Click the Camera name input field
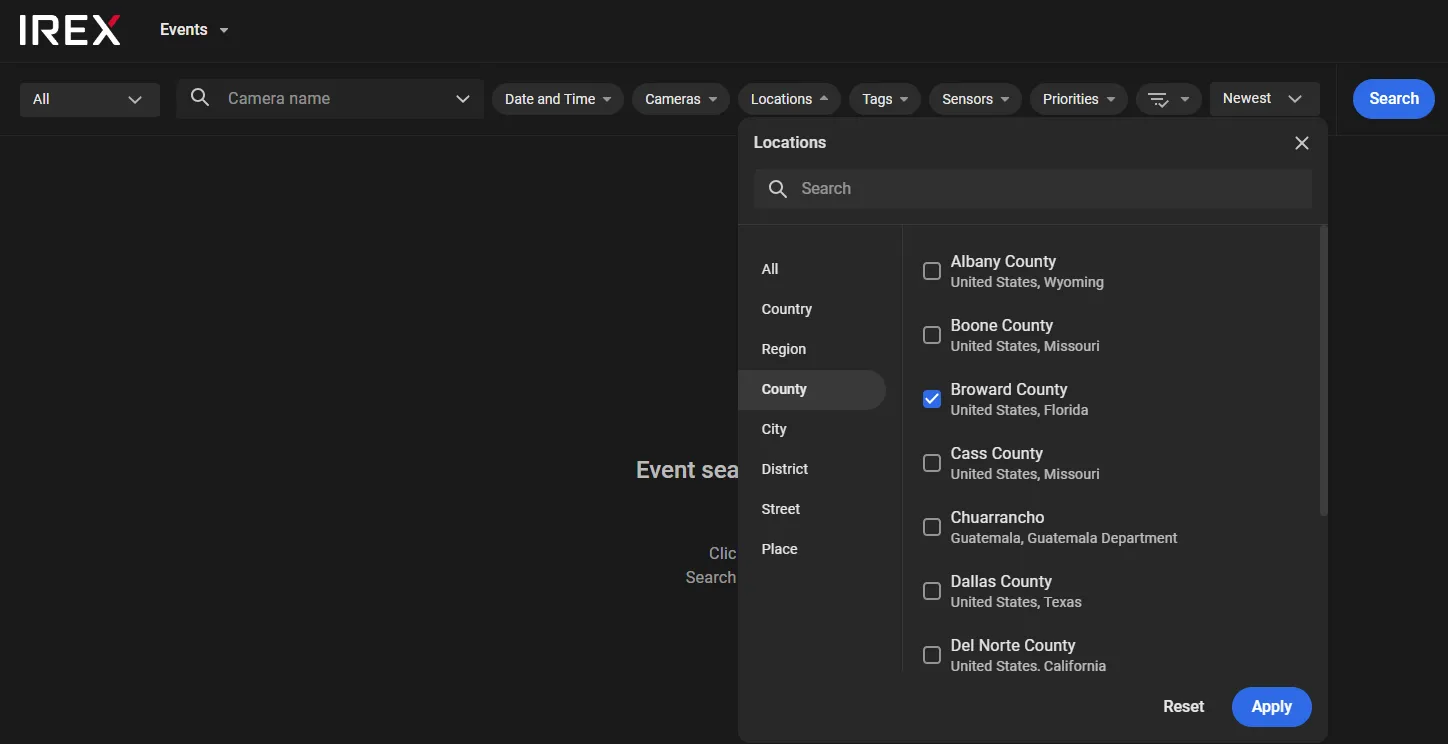The width and height of the screenshot is (1448, 744). 330,99
